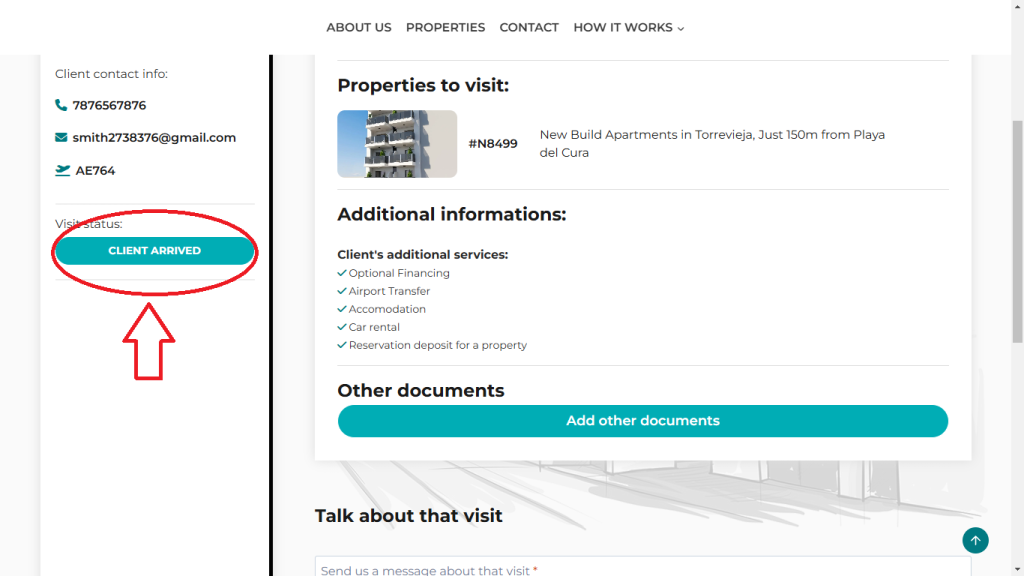
Task: Click checkmark beside Accomodation
Action: (342, 309)
